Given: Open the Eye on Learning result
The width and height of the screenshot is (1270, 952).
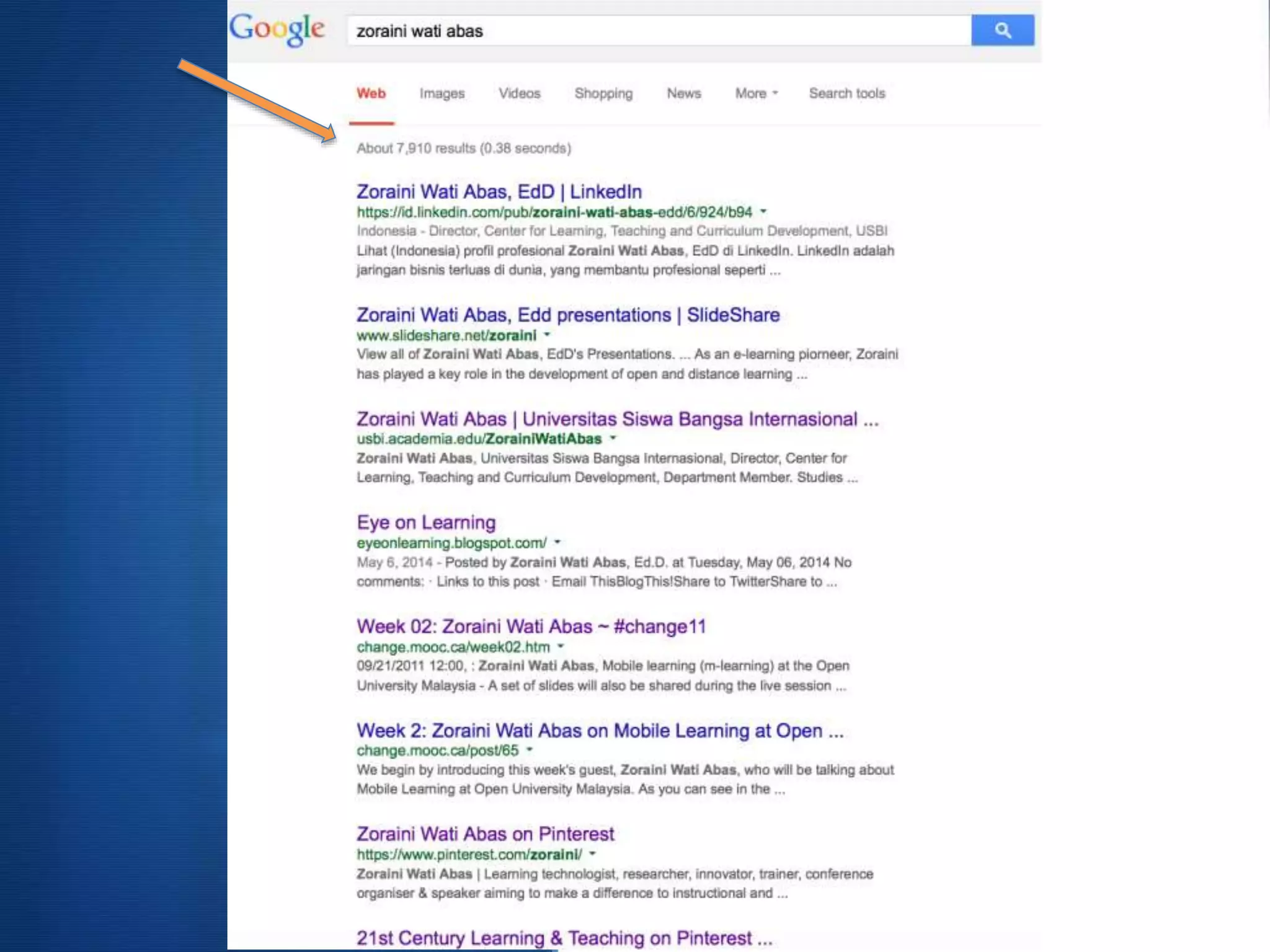Looking at the screenshot, I should point(426,522).
